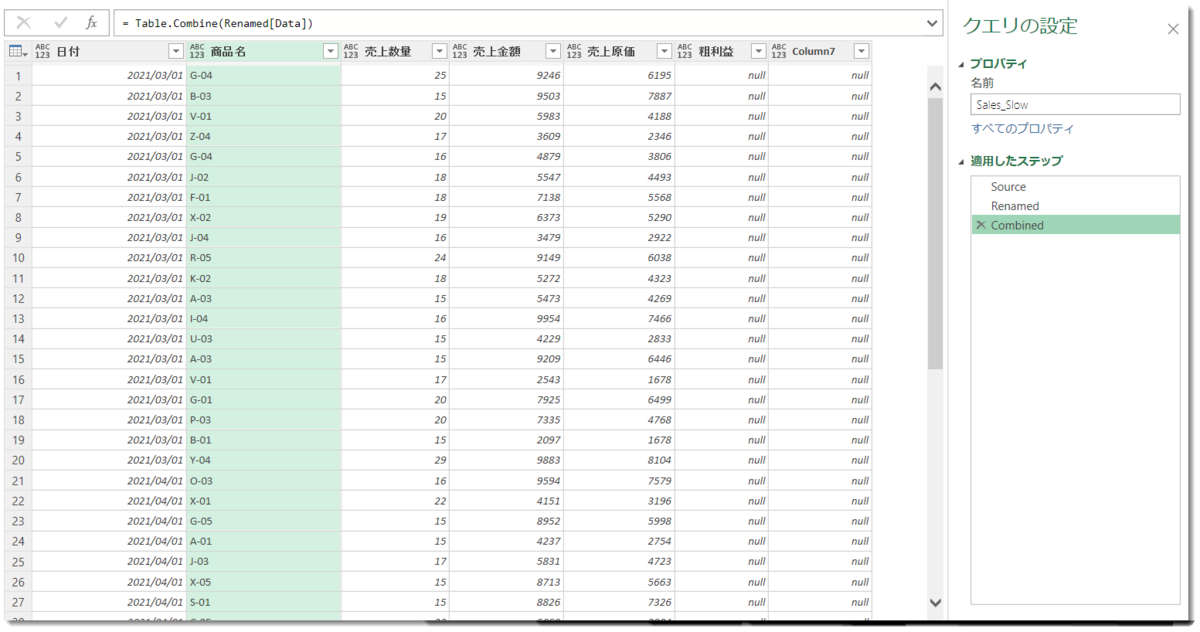Select row number 1

click(18, 75)
